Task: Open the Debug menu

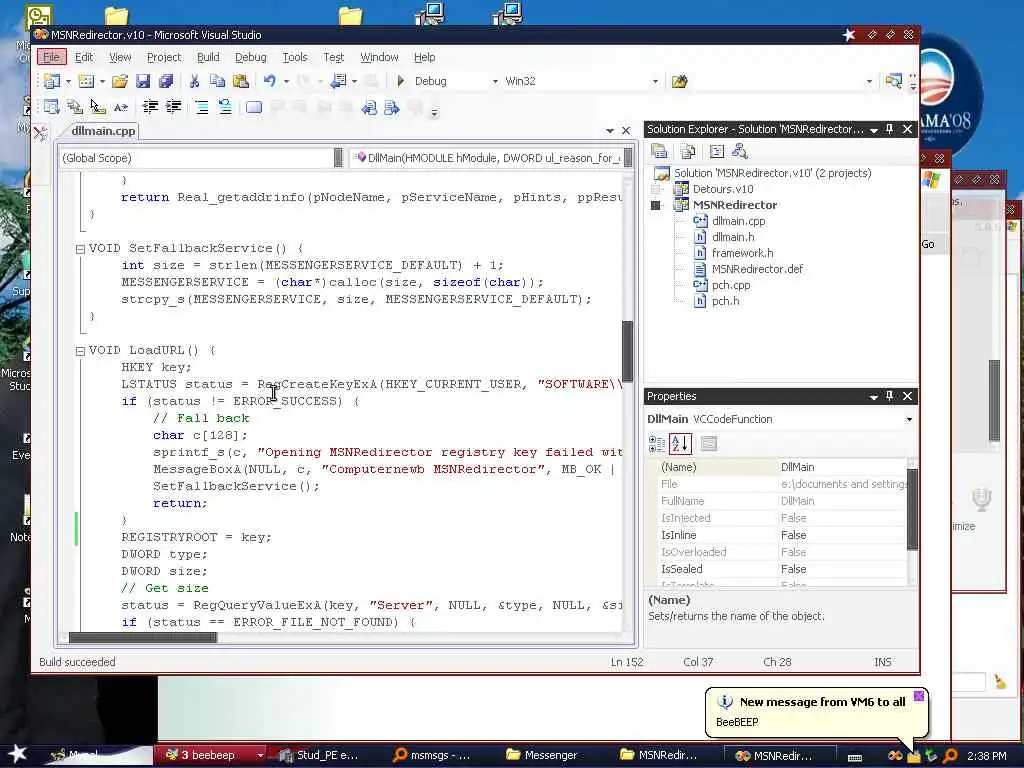Action: click(x=251, y=57)
